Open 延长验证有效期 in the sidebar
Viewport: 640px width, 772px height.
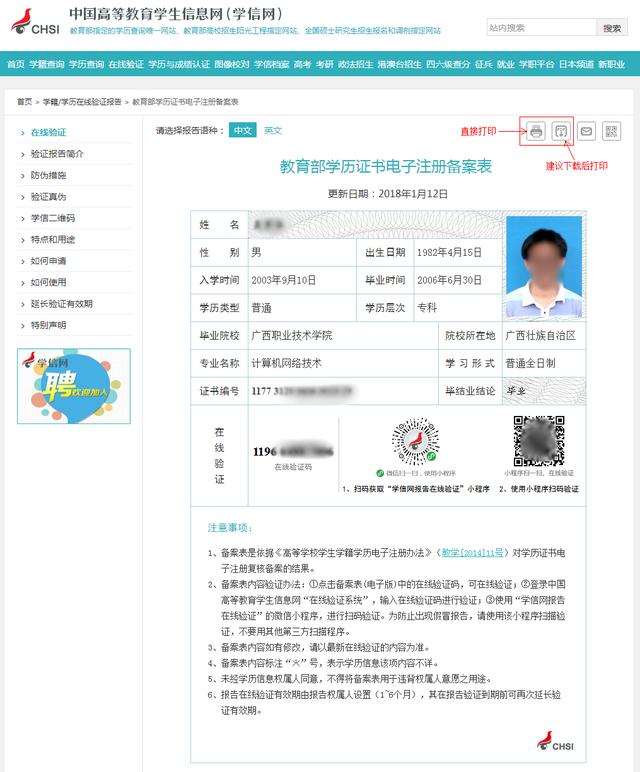tap(62, 304)
